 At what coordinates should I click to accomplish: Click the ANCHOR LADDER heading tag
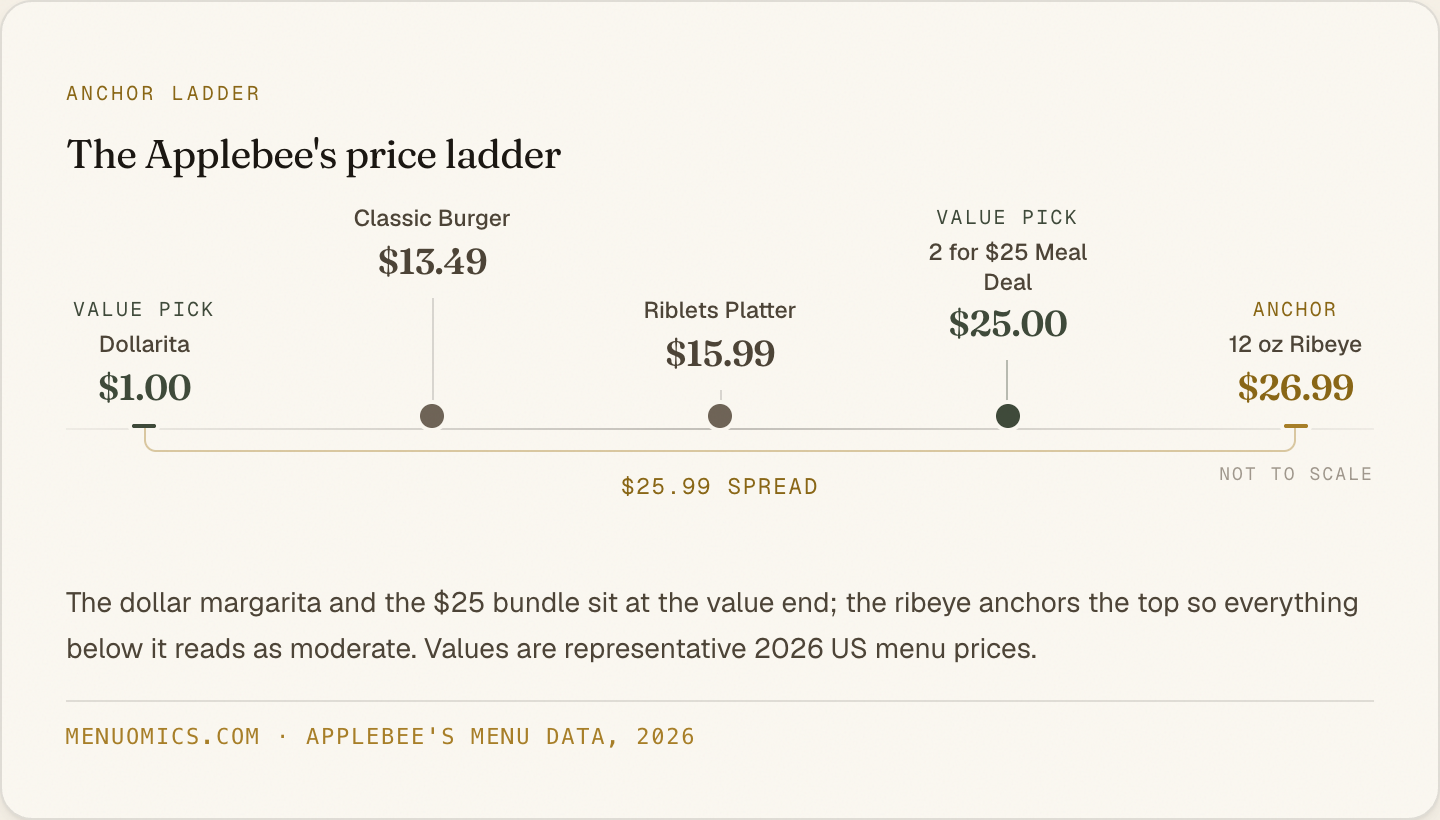[x=163, y=94]
